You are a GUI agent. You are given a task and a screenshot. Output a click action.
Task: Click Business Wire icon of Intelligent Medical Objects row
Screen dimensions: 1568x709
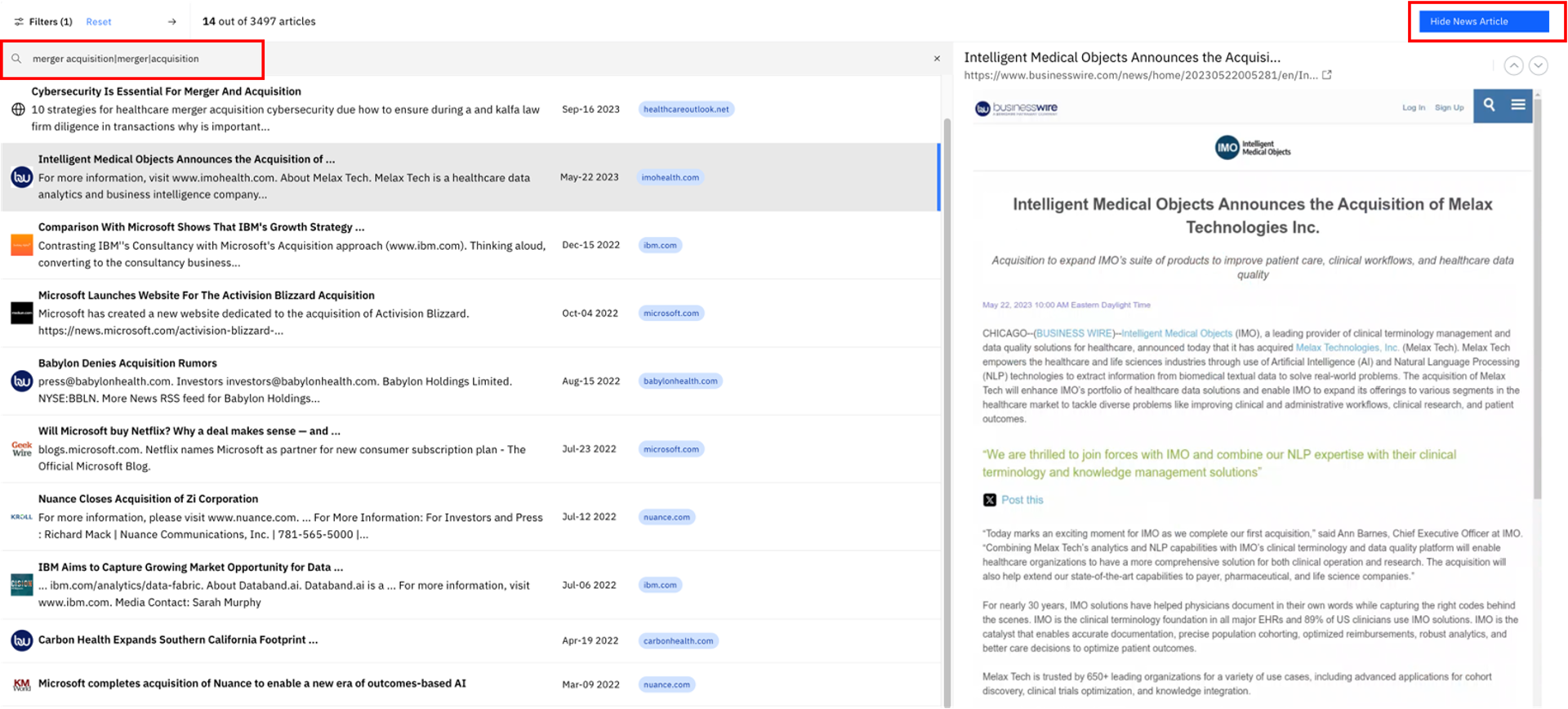[22, 177]
